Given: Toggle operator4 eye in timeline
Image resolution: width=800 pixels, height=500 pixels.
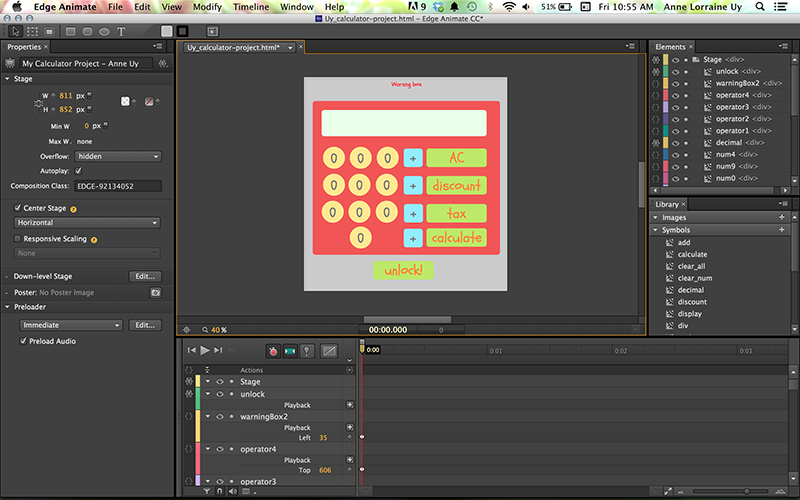Looking at the screenshot, I should coord(220,449).
